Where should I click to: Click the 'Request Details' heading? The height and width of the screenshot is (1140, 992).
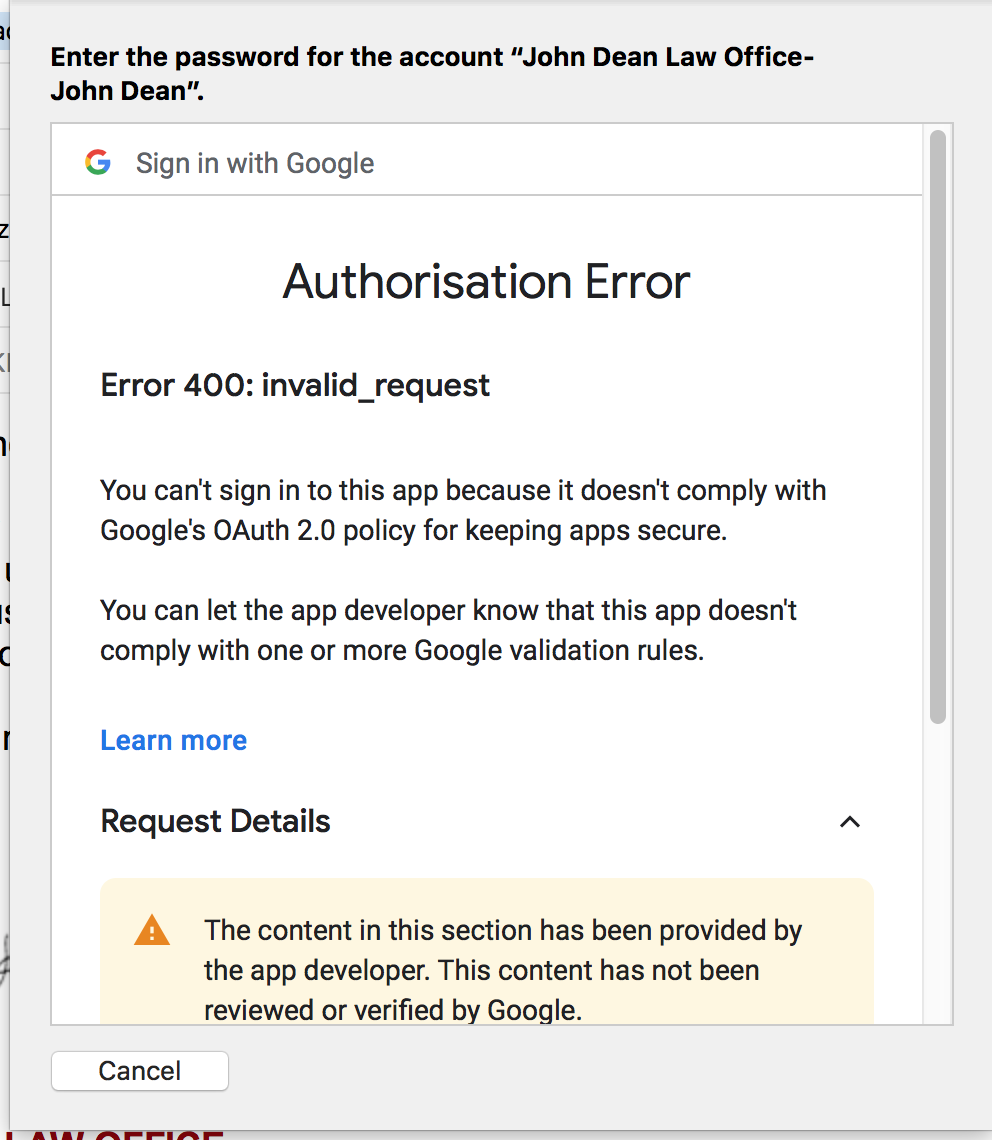(215, 822)
